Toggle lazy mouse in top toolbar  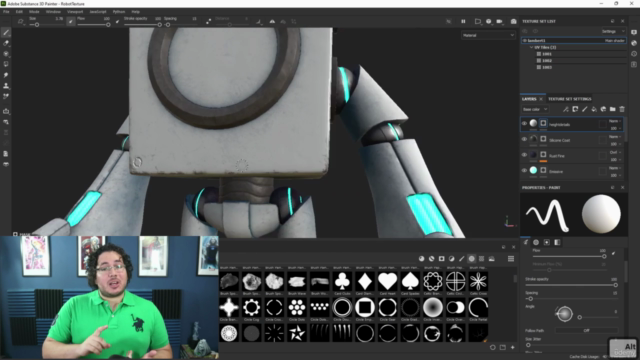coord(209,22)
